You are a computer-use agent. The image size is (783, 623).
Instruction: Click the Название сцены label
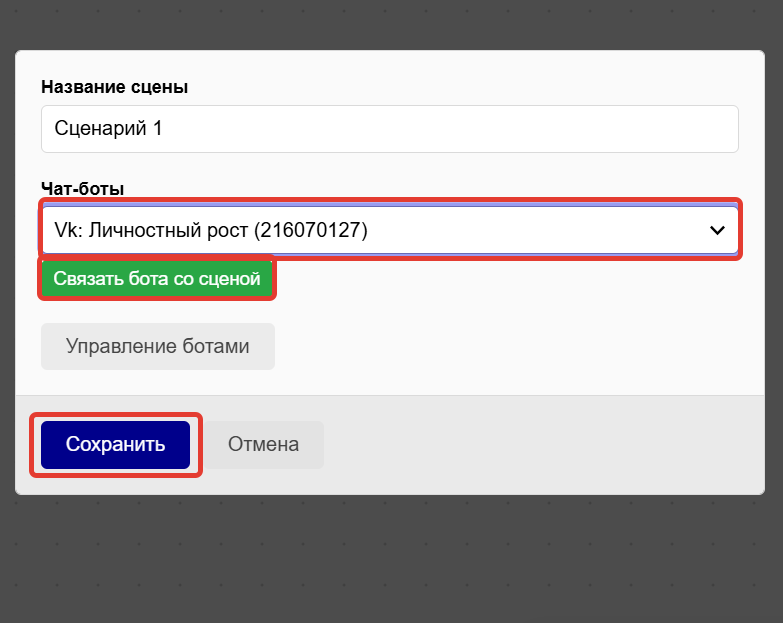click(114, 87)
